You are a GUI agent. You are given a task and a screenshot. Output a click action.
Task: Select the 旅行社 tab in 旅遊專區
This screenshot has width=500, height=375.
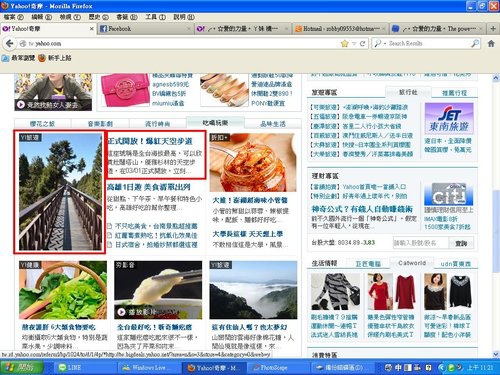pyautogui.click(x=408, y=92)
